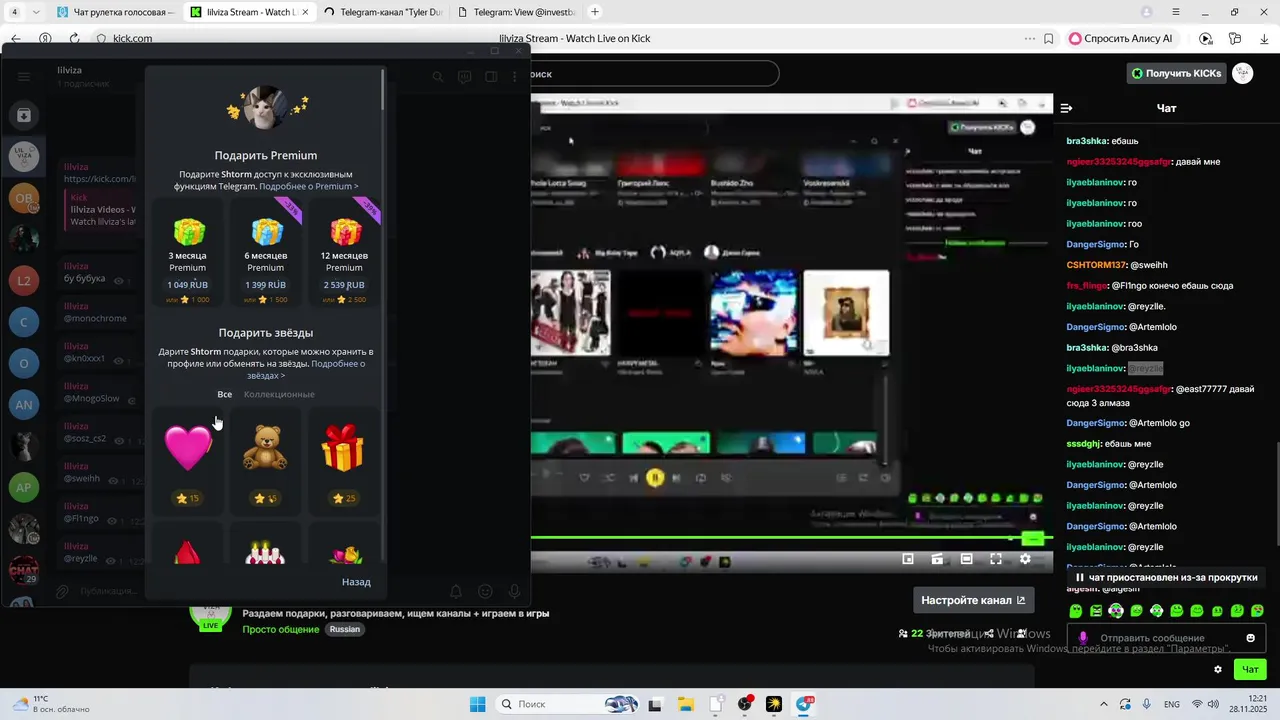
Task: Click the attach paperclip icon in Telegram
Action: (x=62, y=592)
